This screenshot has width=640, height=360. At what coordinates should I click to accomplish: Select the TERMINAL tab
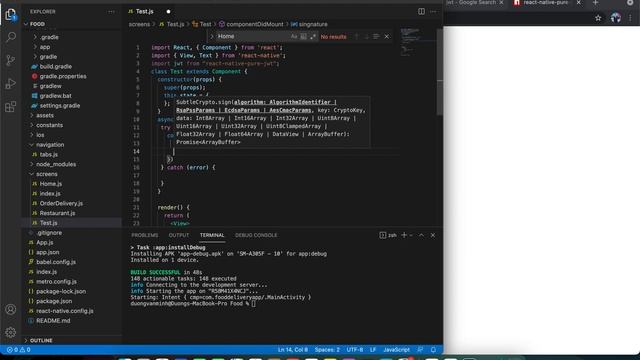[x=212, y=235]
